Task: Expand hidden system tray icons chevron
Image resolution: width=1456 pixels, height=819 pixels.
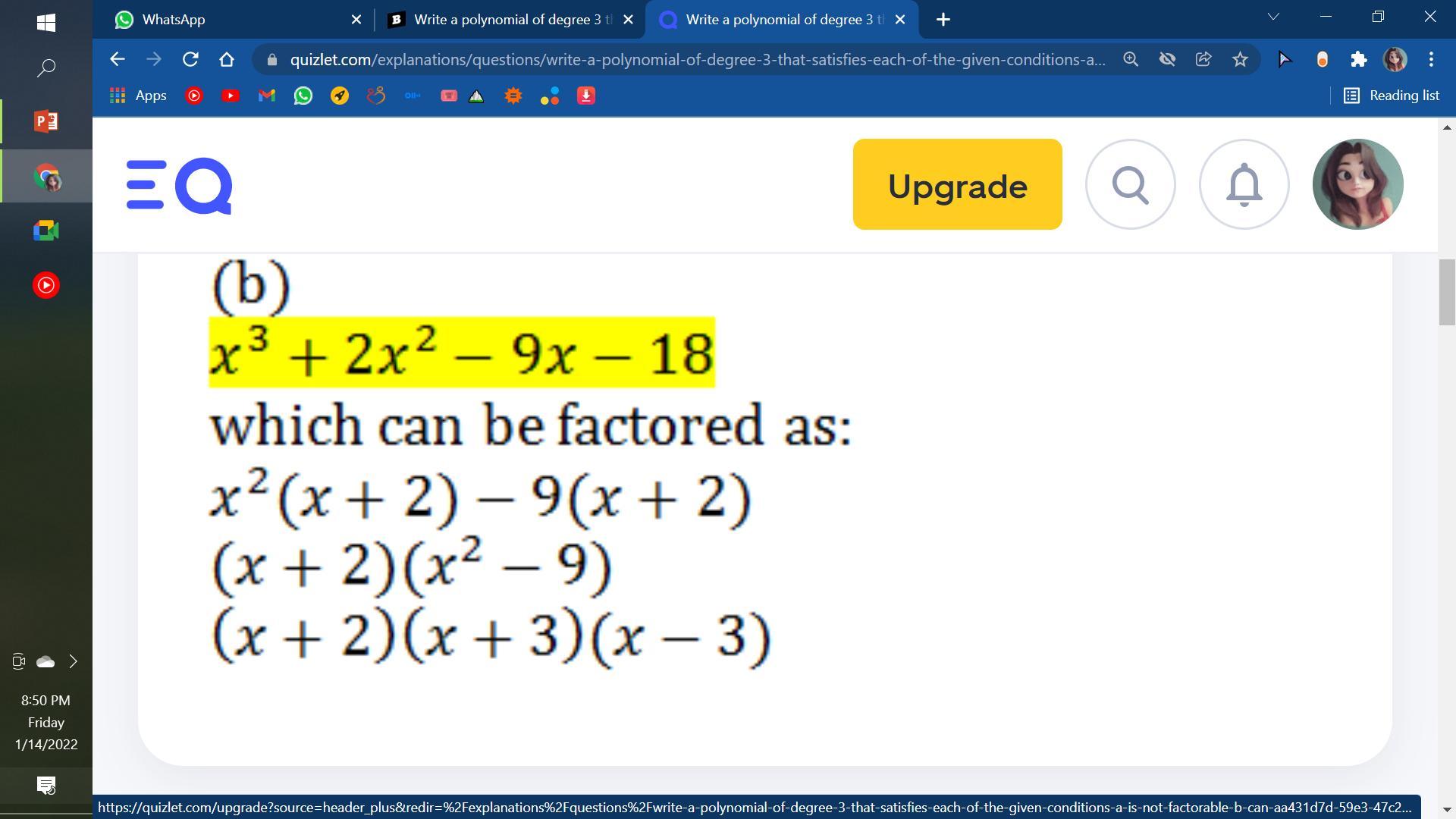Action: pyautogui.click(x=74, y=661)
